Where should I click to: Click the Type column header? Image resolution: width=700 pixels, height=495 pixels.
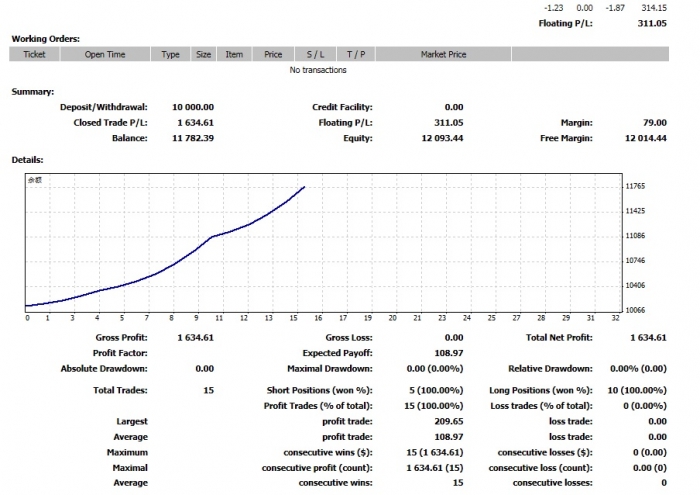(x=171, y=55)
